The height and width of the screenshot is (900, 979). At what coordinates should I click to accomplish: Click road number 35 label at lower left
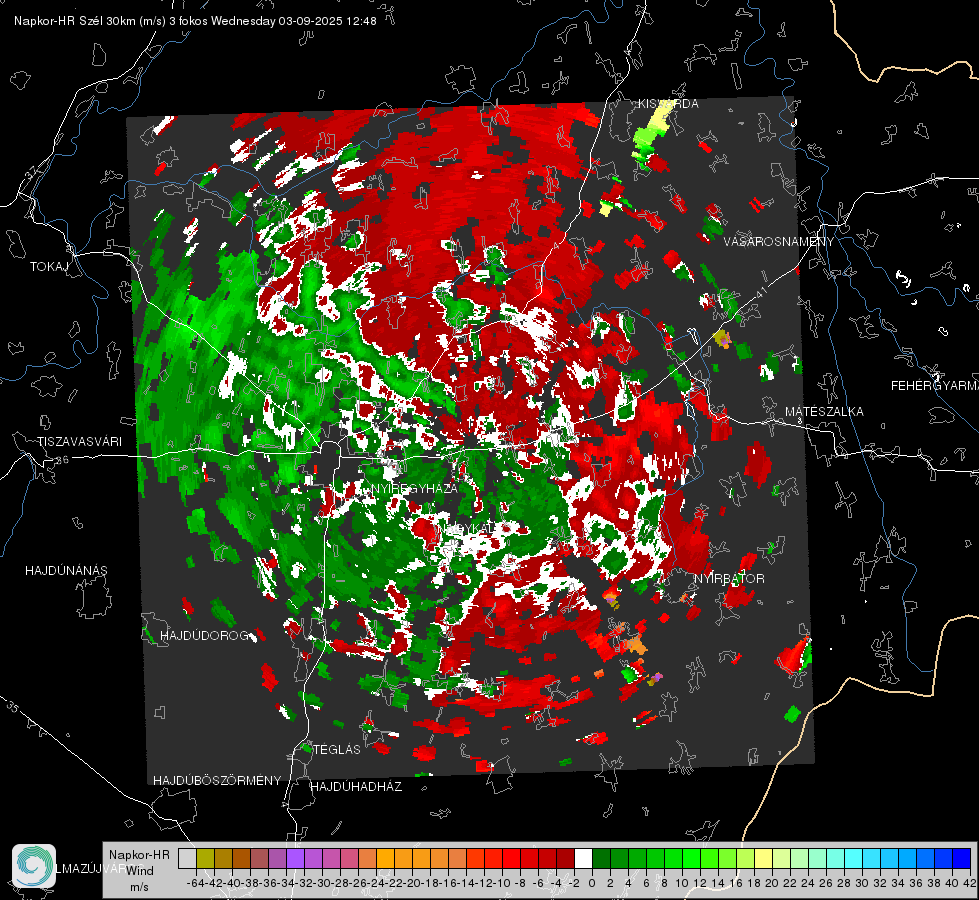(x=12, y=707)
